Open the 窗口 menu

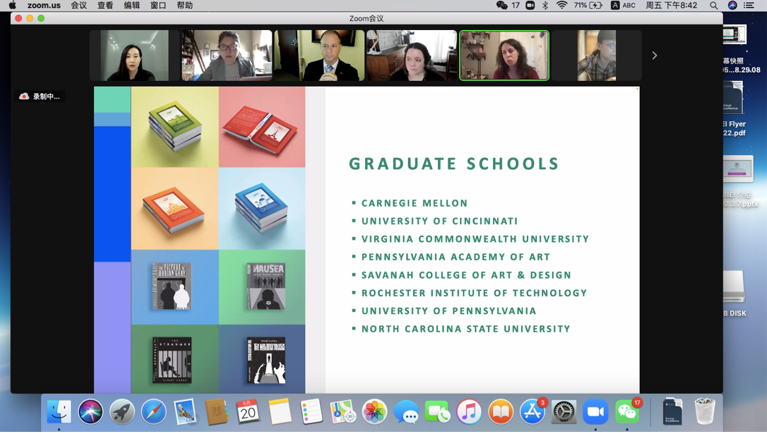[x=158, y=5]
